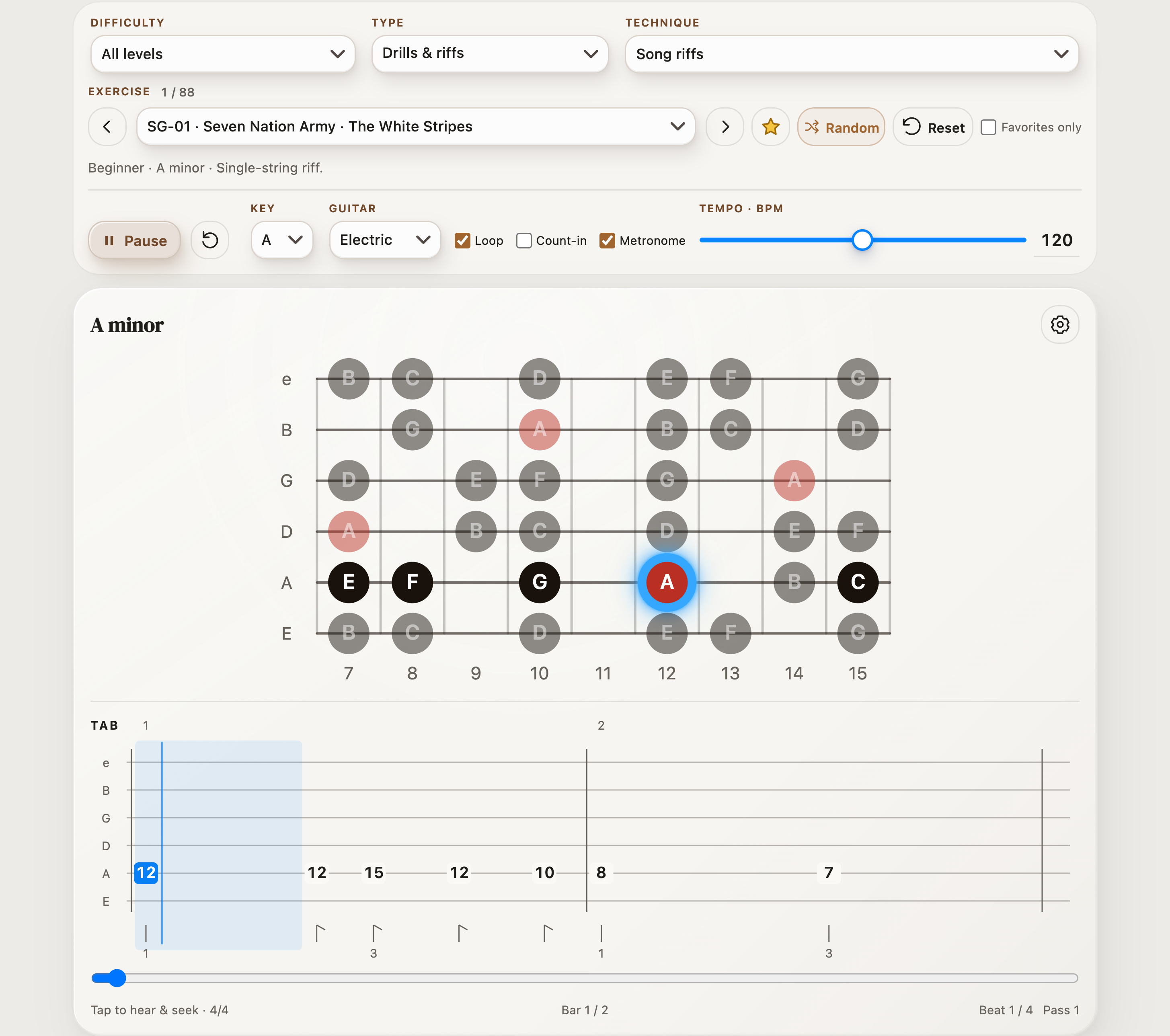Check Favorites only
This screenshot has width=1170, height=1036.
988,127
